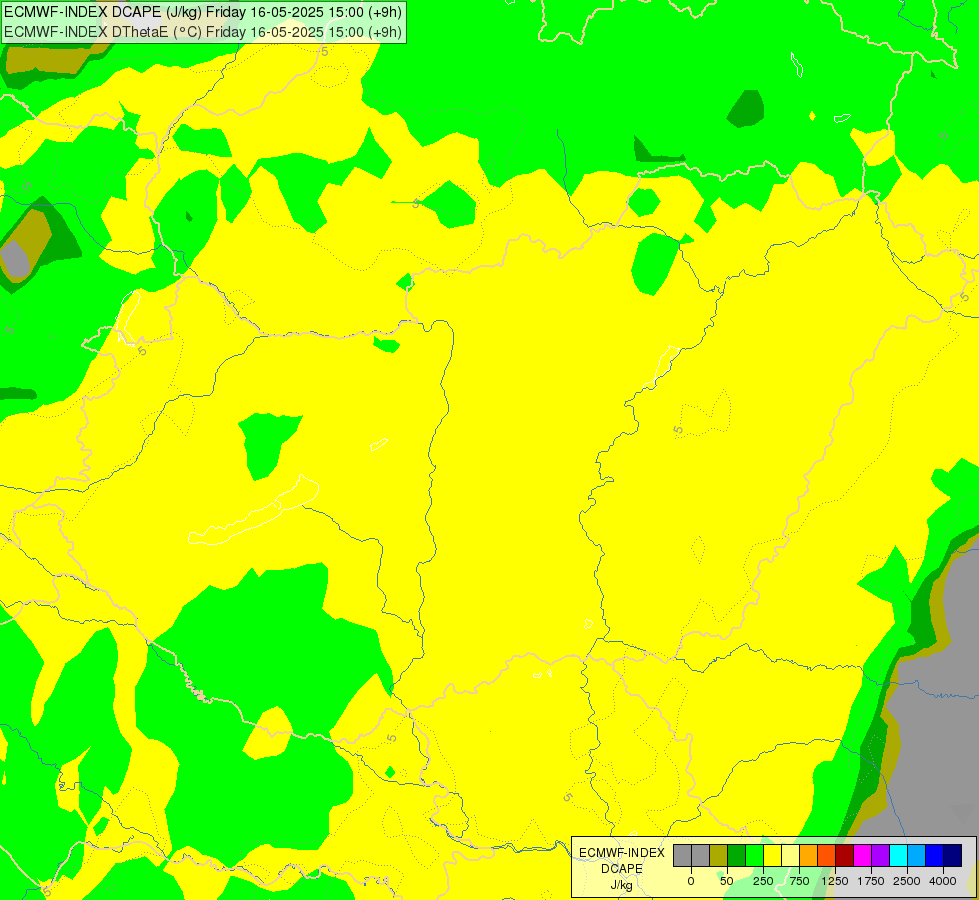Click the legend value 4000
This screenshot has height=900, width=979.
pyautogui.click(x=943, y=881)
